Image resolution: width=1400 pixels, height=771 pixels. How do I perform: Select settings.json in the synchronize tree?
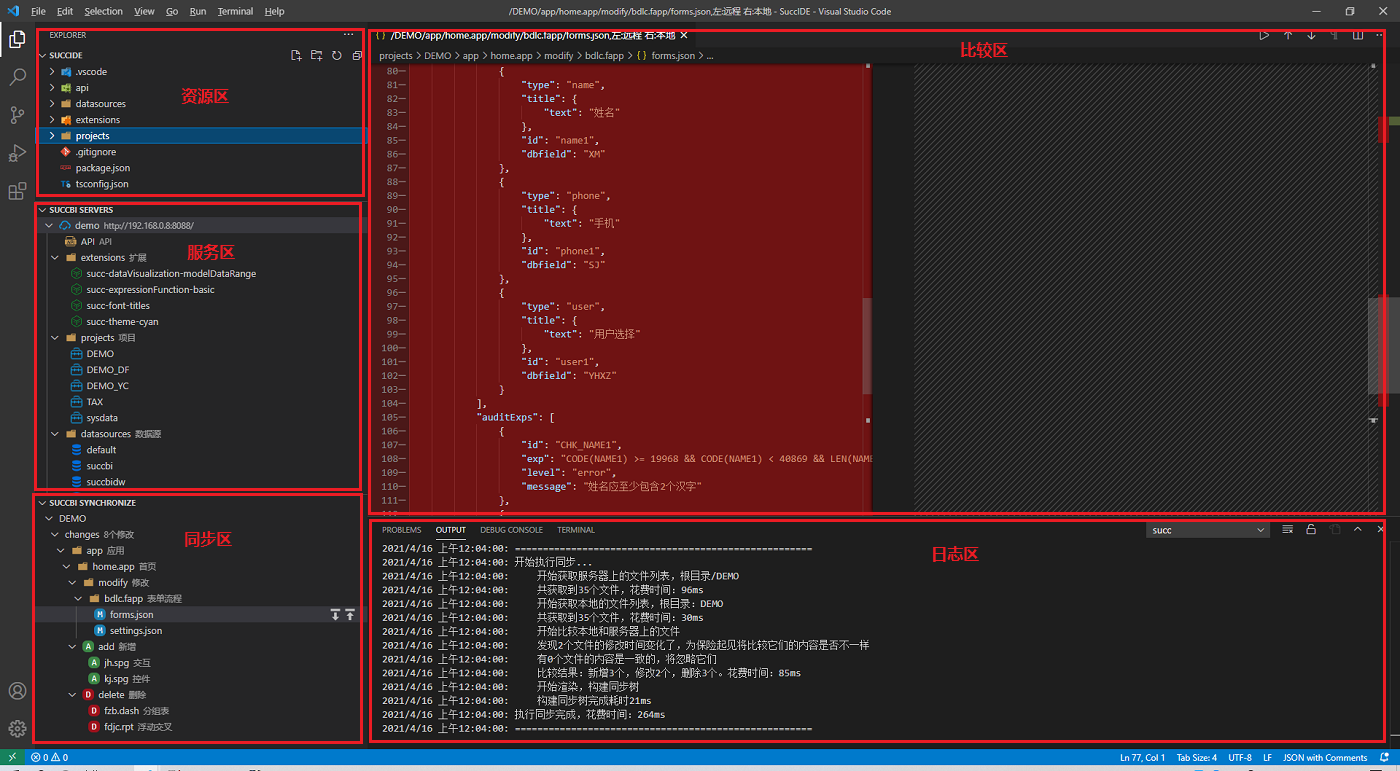[x=135, y=631]
